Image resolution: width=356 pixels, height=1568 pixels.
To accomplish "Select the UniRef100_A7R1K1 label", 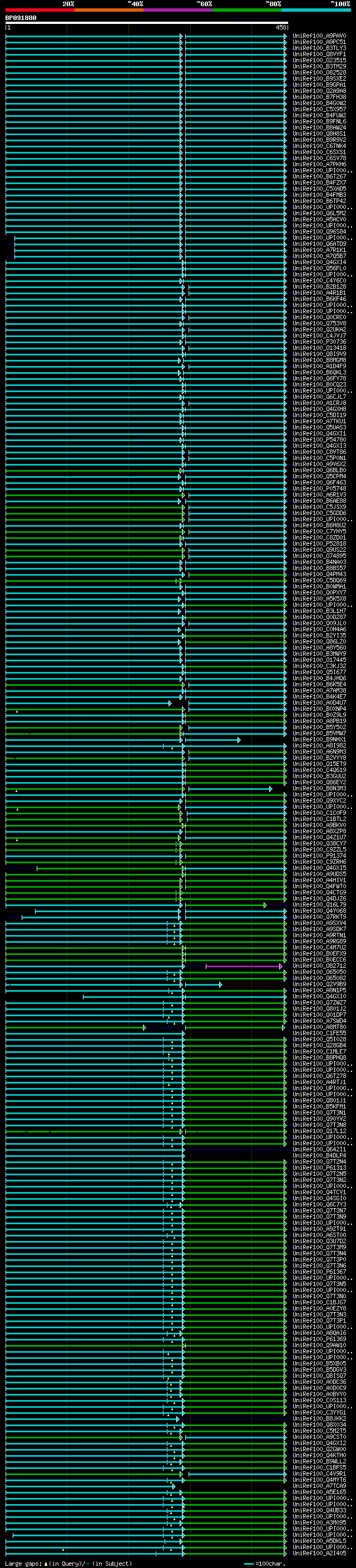I will (x=319, y=250).
